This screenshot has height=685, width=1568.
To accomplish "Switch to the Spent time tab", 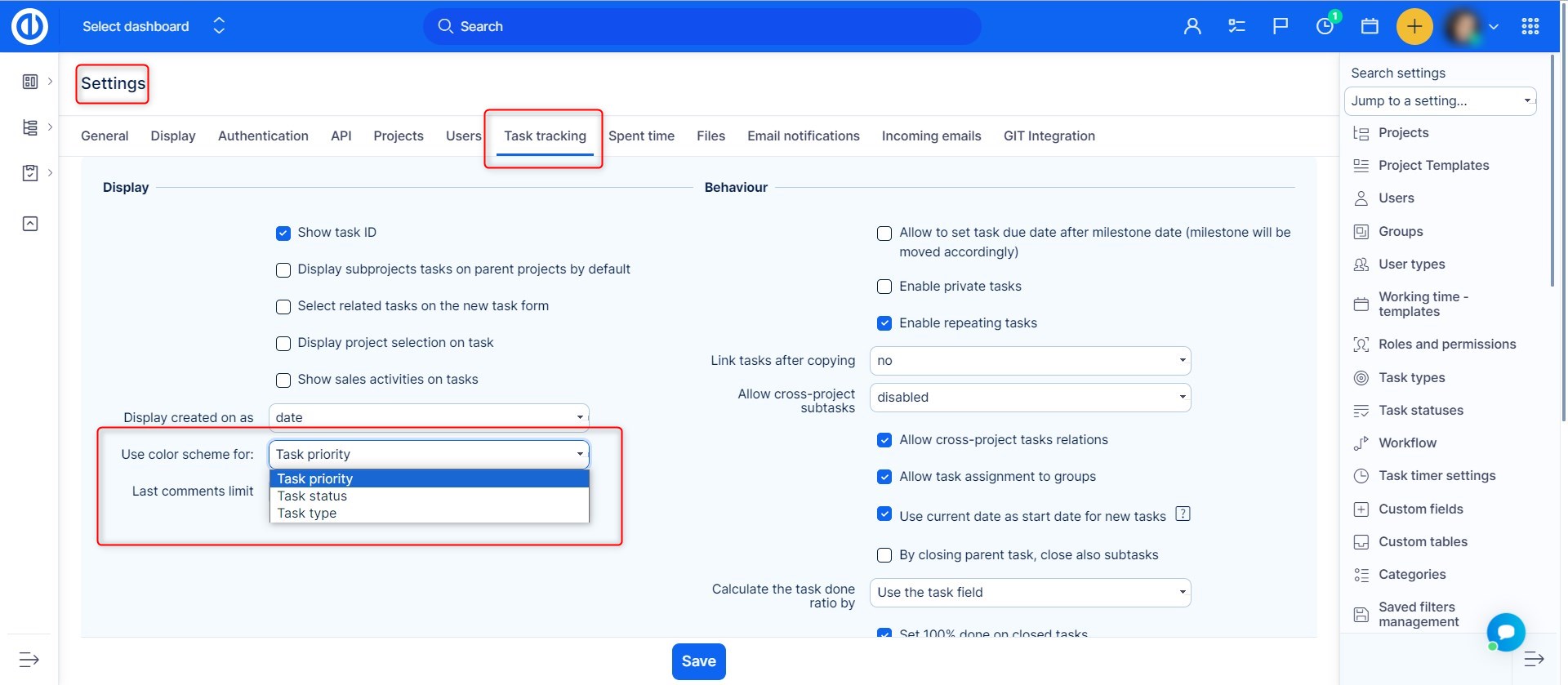I will [x=641, y=136].
